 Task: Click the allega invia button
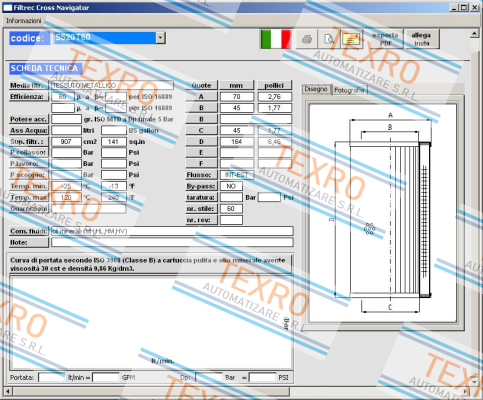pyautogui.click(x=421, y=39)
